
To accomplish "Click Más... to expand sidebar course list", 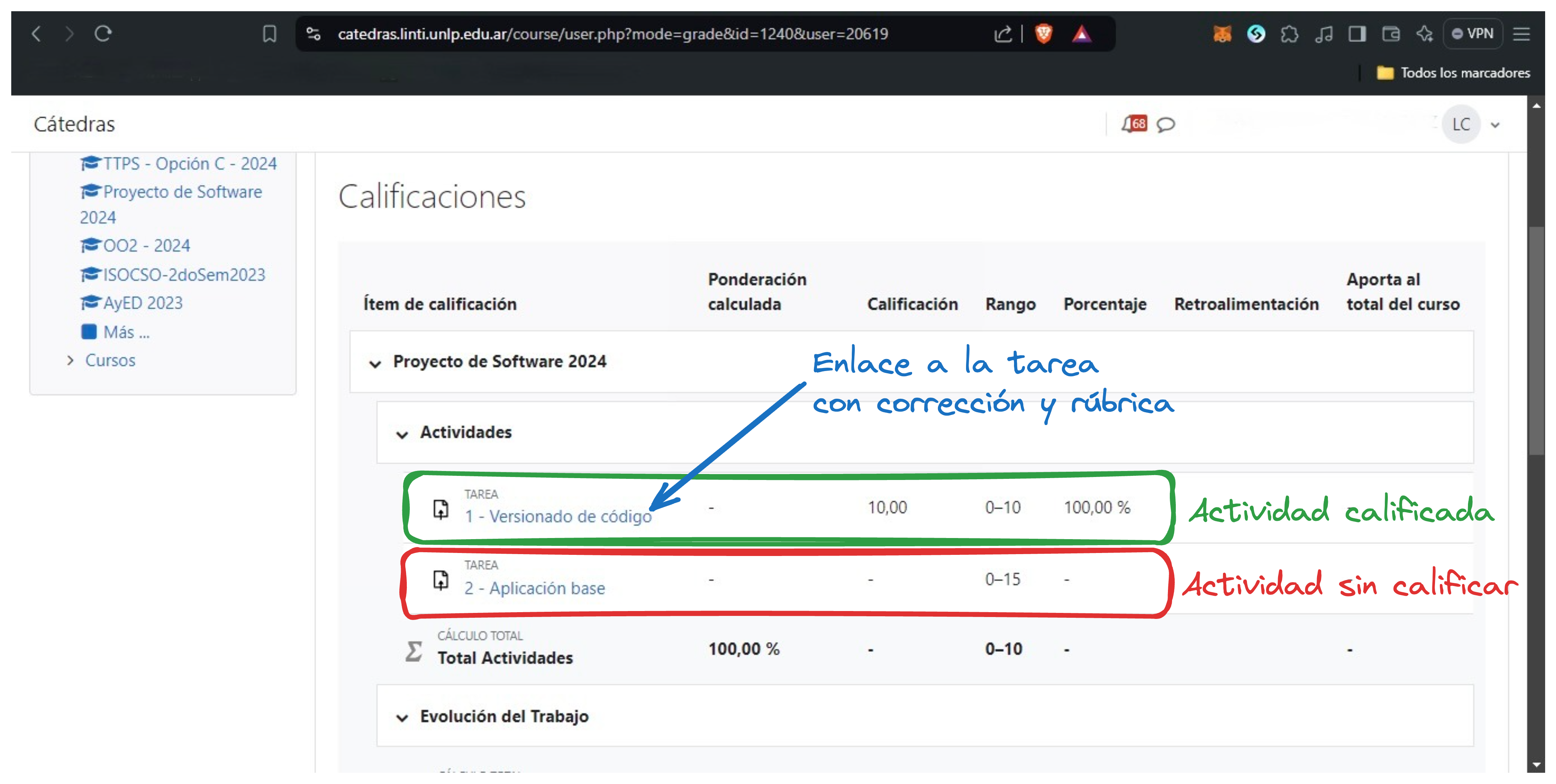I will point(127,332).
